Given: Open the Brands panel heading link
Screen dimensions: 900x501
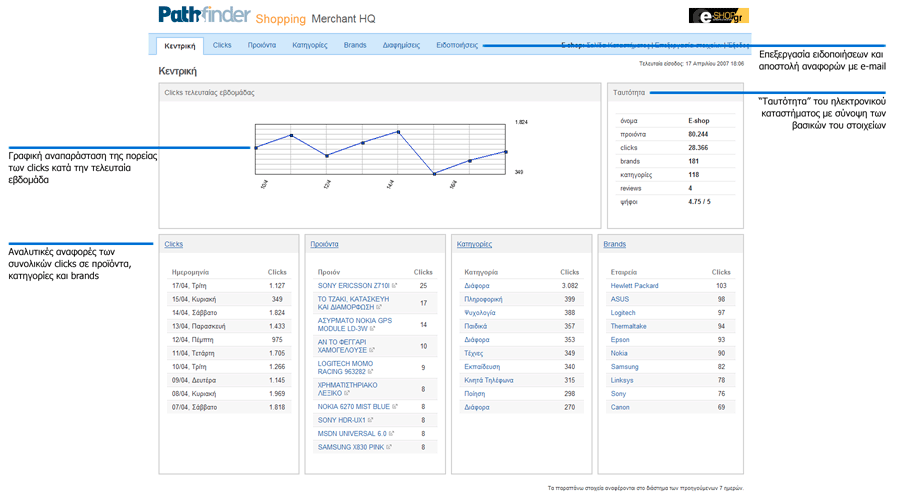Looking at the screenshot, I should coord(614,244).
